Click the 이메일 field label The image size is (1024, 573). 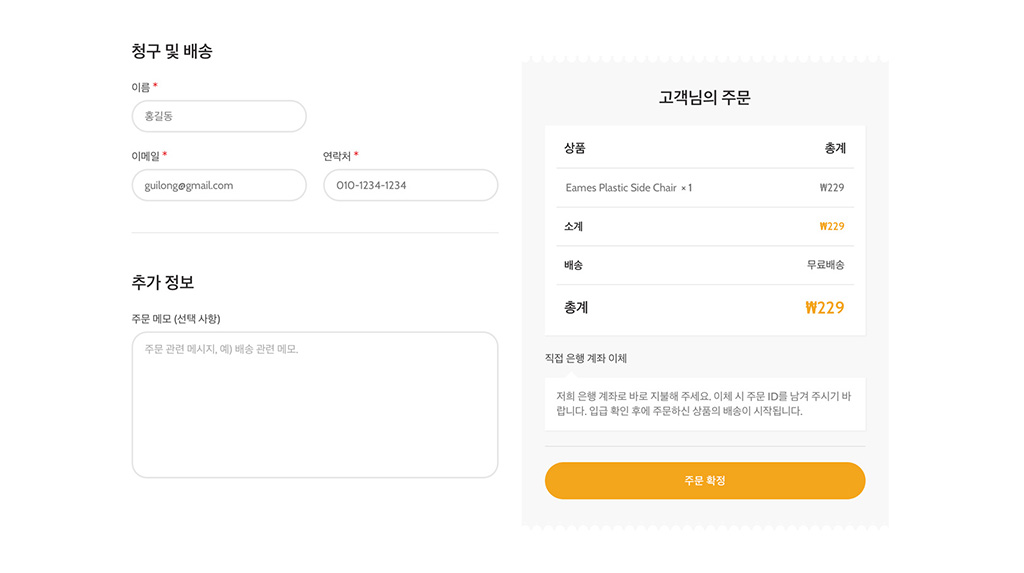[146, 156]
